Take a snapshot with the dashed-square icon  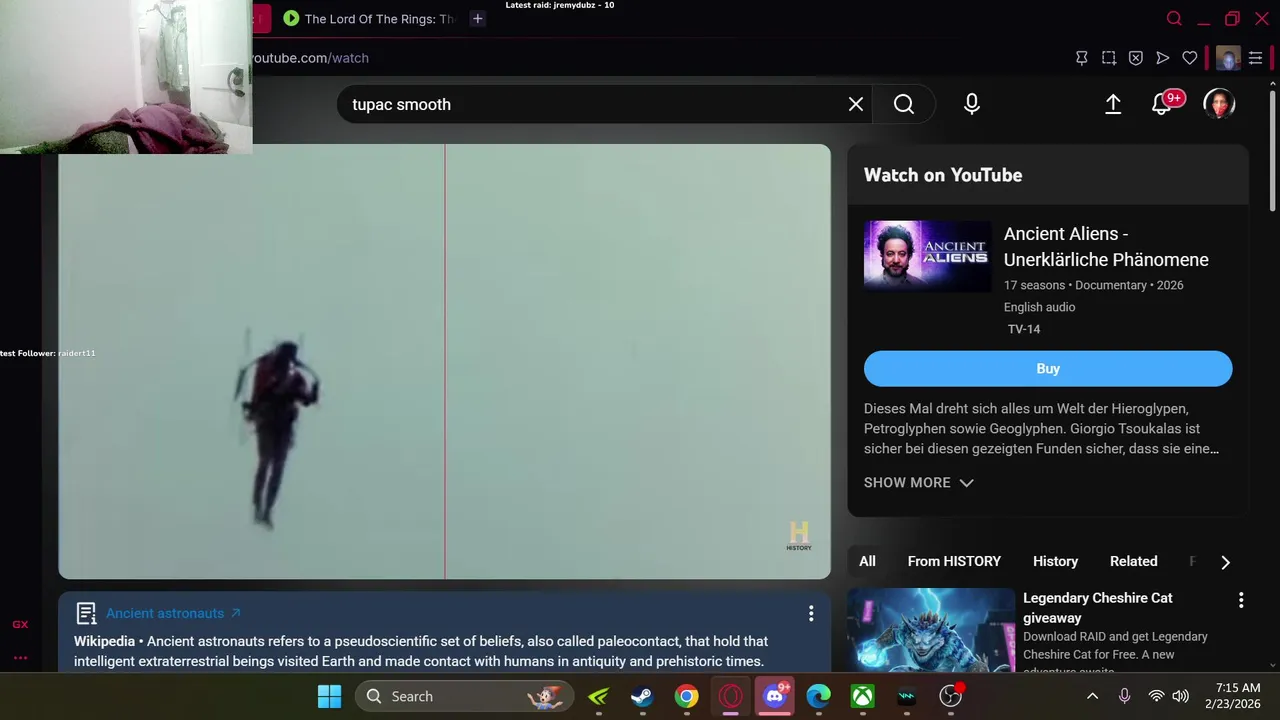[x=1109, y=58]
